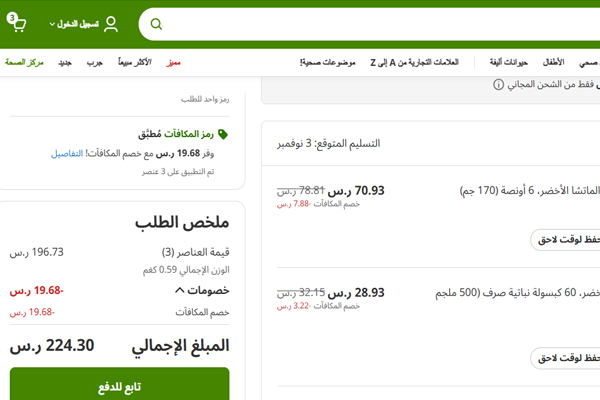Open حيوانات أليفة category
This screenshot has width=600, height=400.
[509, 62]
